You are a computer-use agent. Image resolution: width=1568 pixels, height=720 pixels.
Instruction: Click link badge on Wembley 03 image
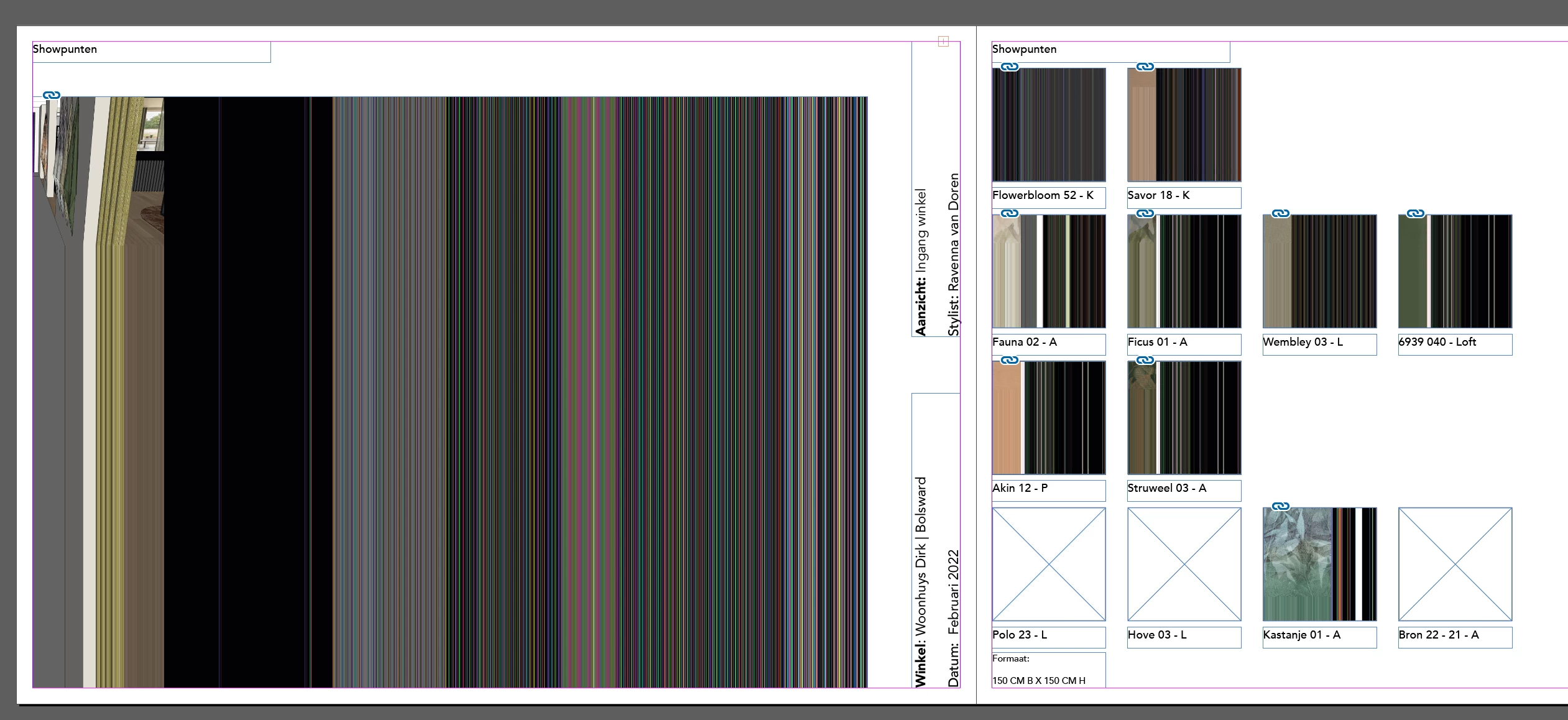[x=1281, y=213]
